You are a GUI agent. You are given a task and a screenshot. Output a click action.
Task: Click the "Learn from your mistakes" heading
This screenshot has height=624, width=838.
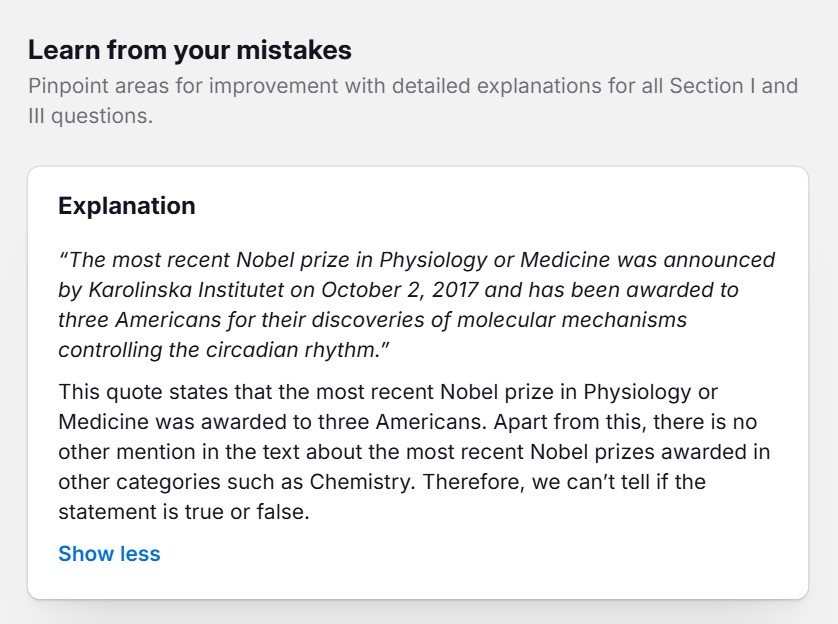[x=190, y=50]
